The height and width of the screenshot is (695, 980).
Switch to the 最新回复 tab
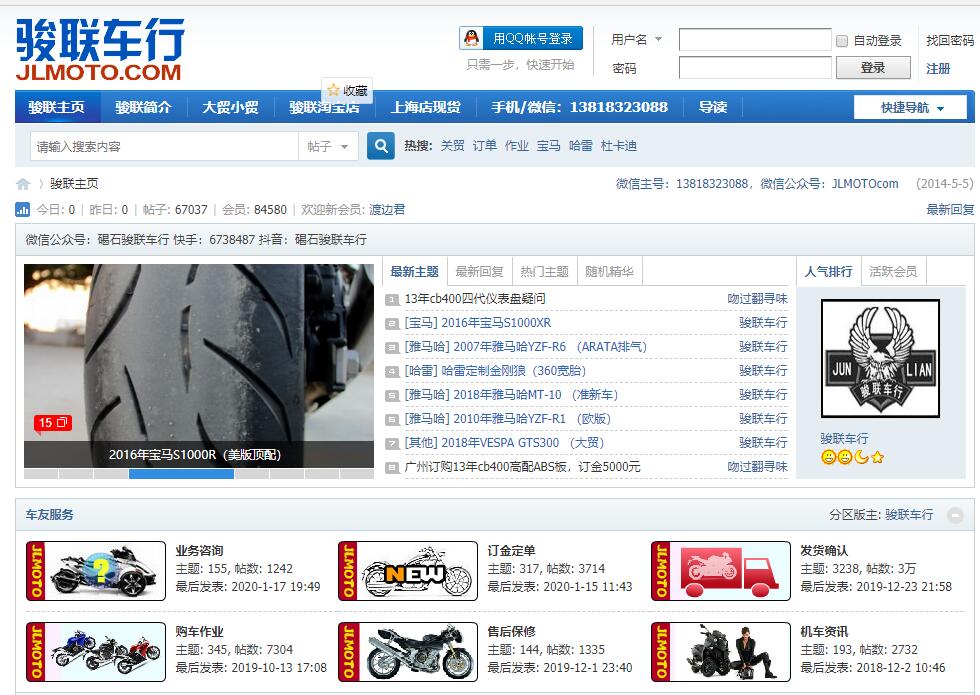coord(479,272)
